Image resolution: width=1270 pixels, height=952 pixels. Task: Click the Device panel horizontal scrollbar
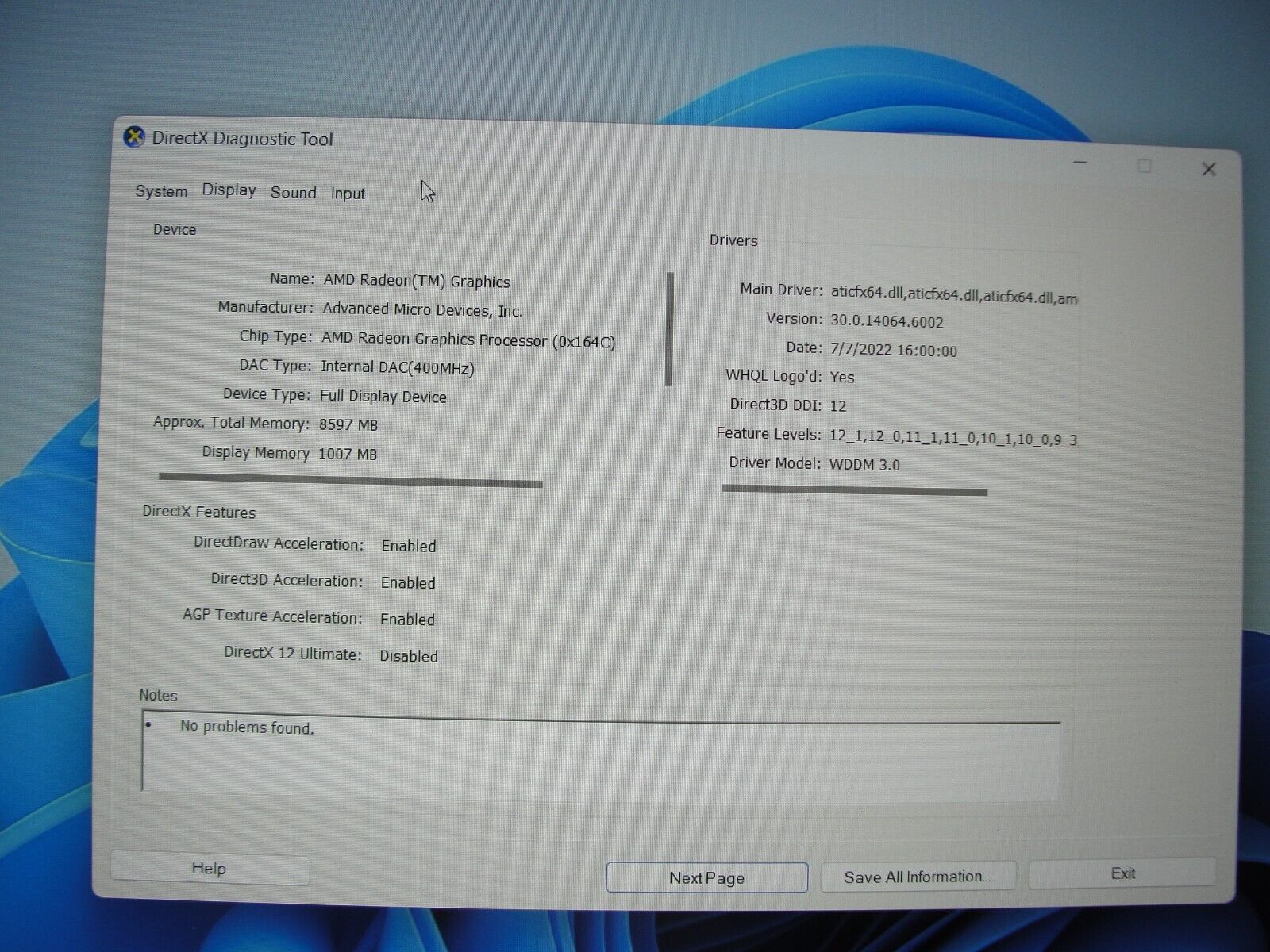(350, 480)
